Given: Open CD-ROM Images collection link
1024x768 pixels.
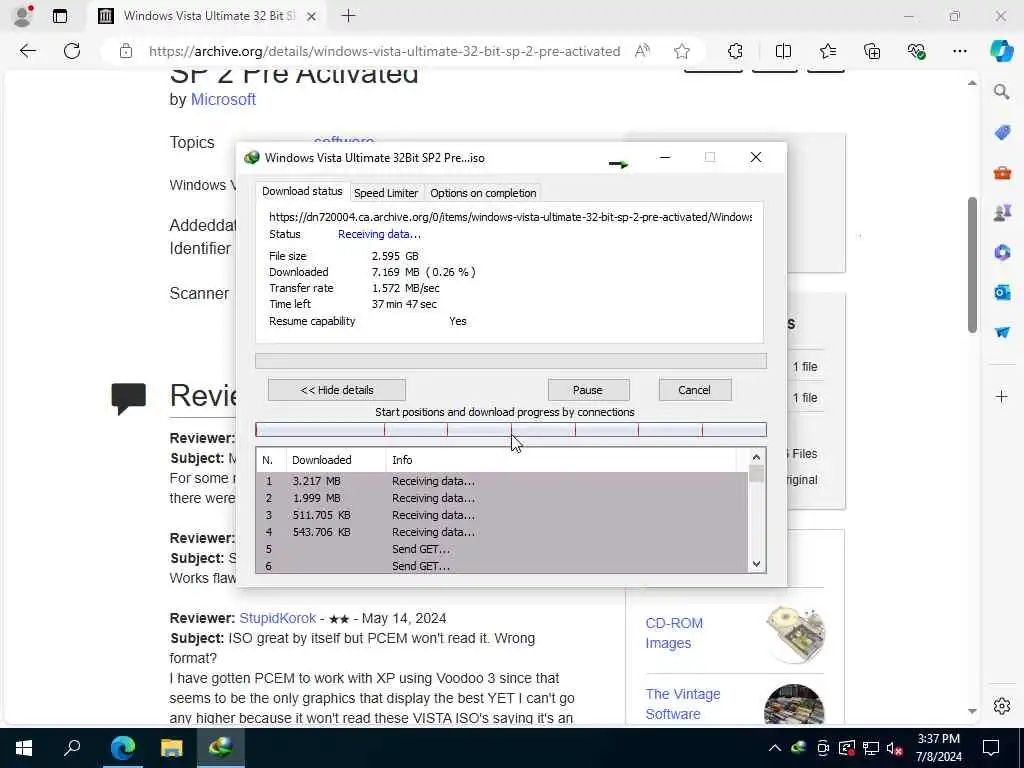Looking at the screenshot, I should coord(674,633).
